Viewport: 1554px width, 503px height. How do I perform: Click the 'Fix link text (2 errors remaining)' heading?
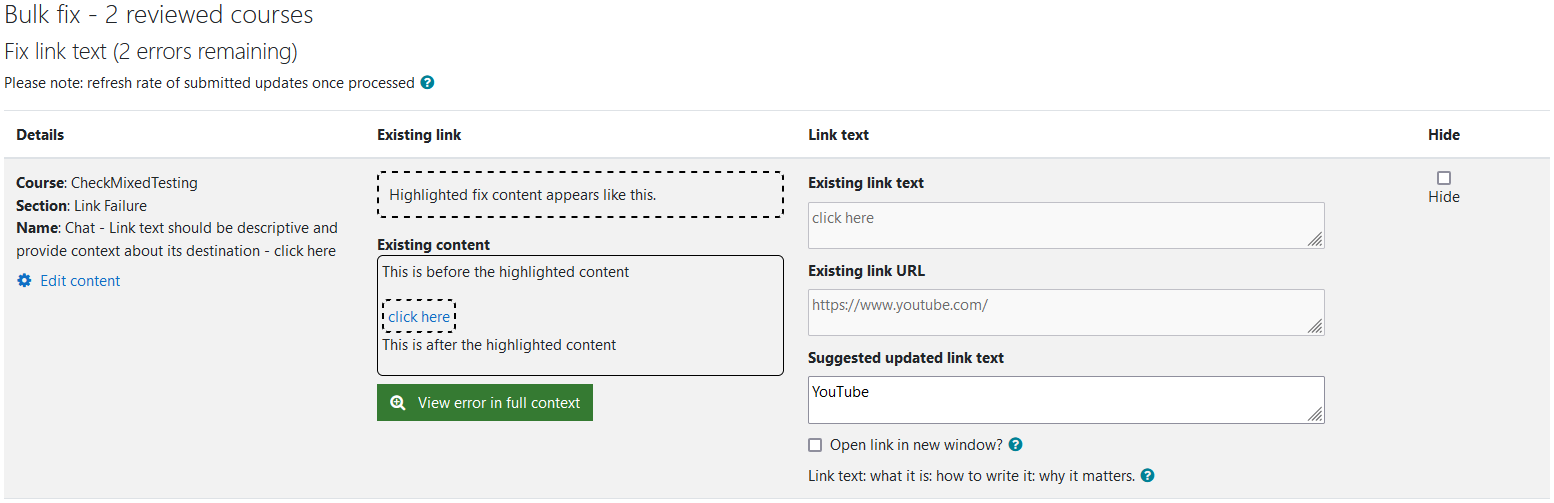pos(151,51)
